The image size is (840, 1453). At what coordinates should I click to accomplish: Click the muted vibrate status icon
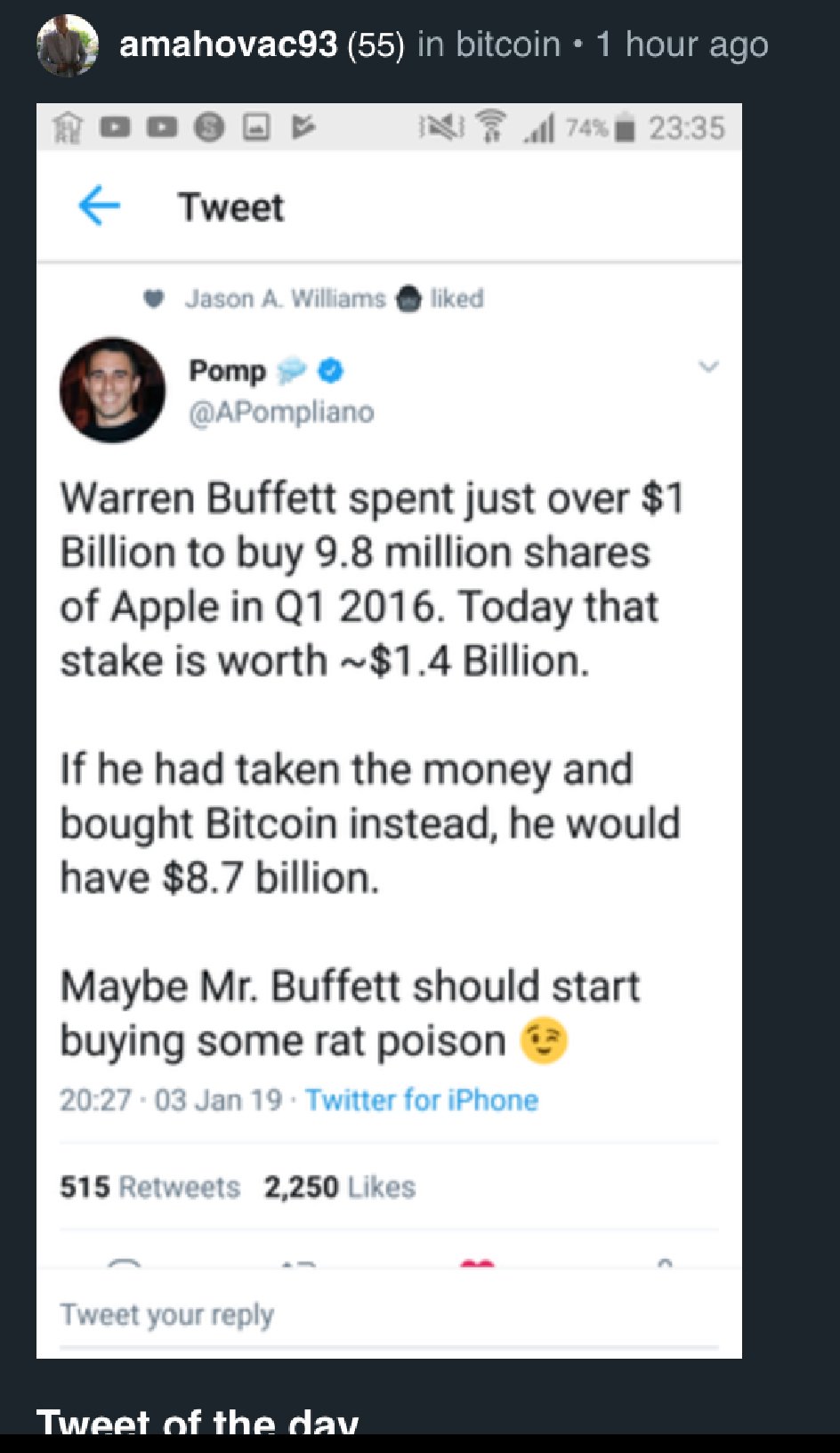point(441,128)
